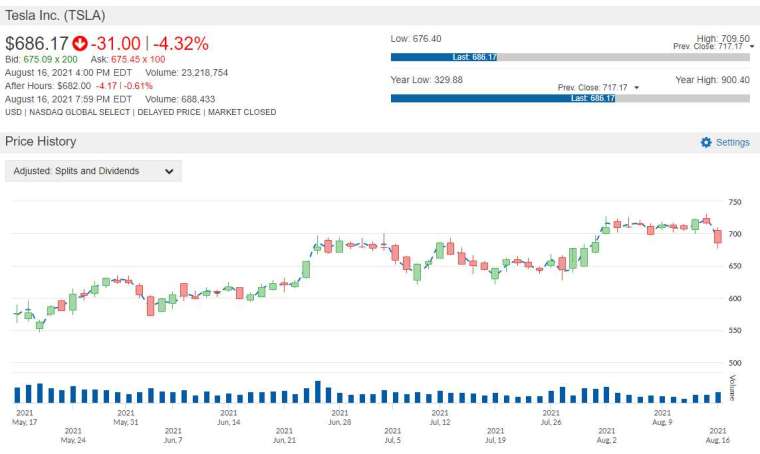Screen dimensions: 760x454
Task: Click the 2021 Aug, 2 axis label
Action: tap(606, 436)
